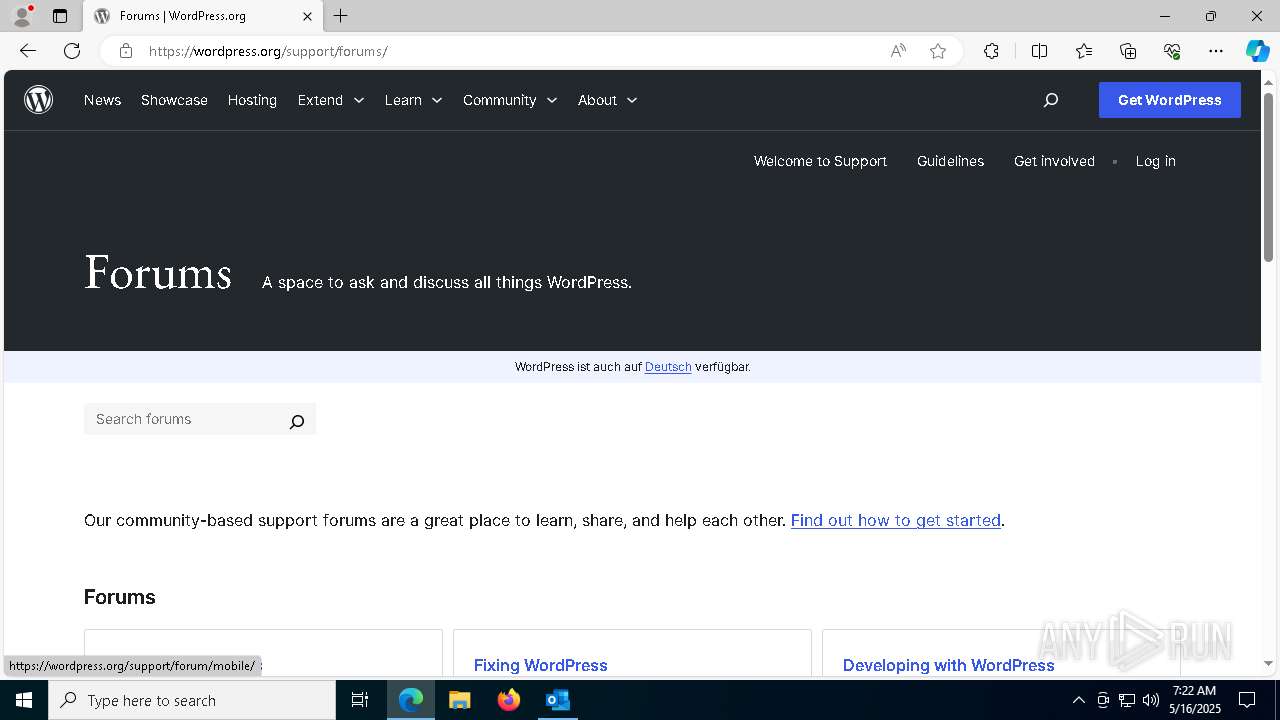
Task: Open the Fixing WordPress forum
Action: (x=541, y=665)
